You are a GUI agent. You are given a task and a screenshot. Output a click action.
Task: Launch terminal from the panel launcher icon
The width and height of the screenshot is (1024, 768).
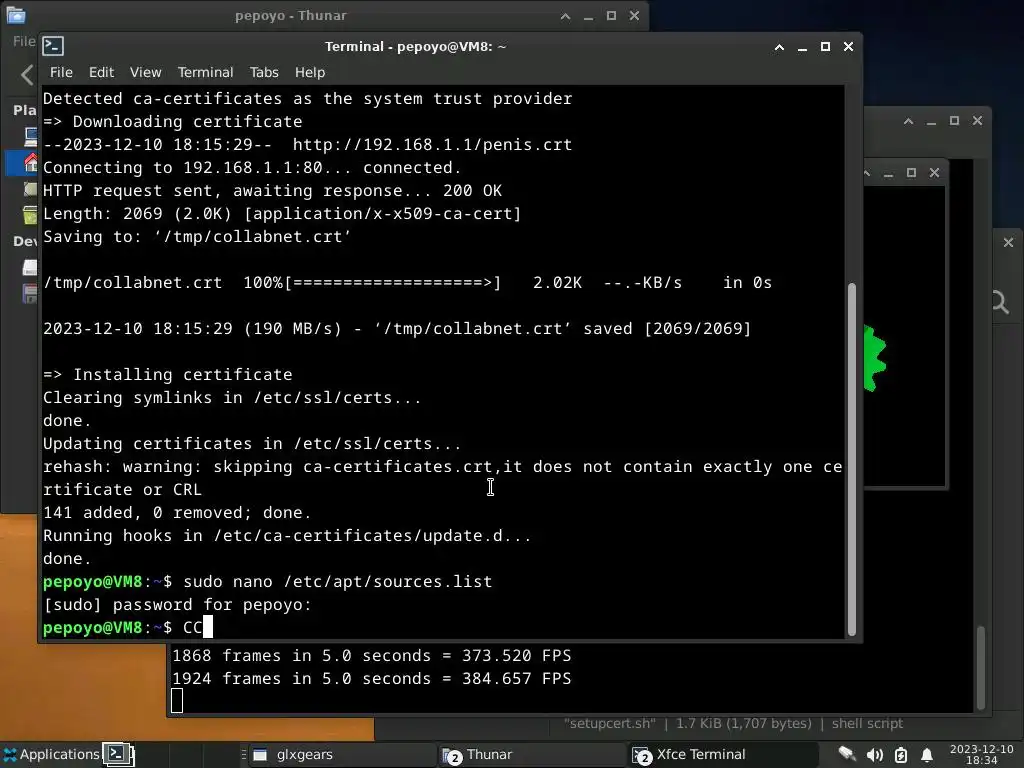click(x=118, y=754)
